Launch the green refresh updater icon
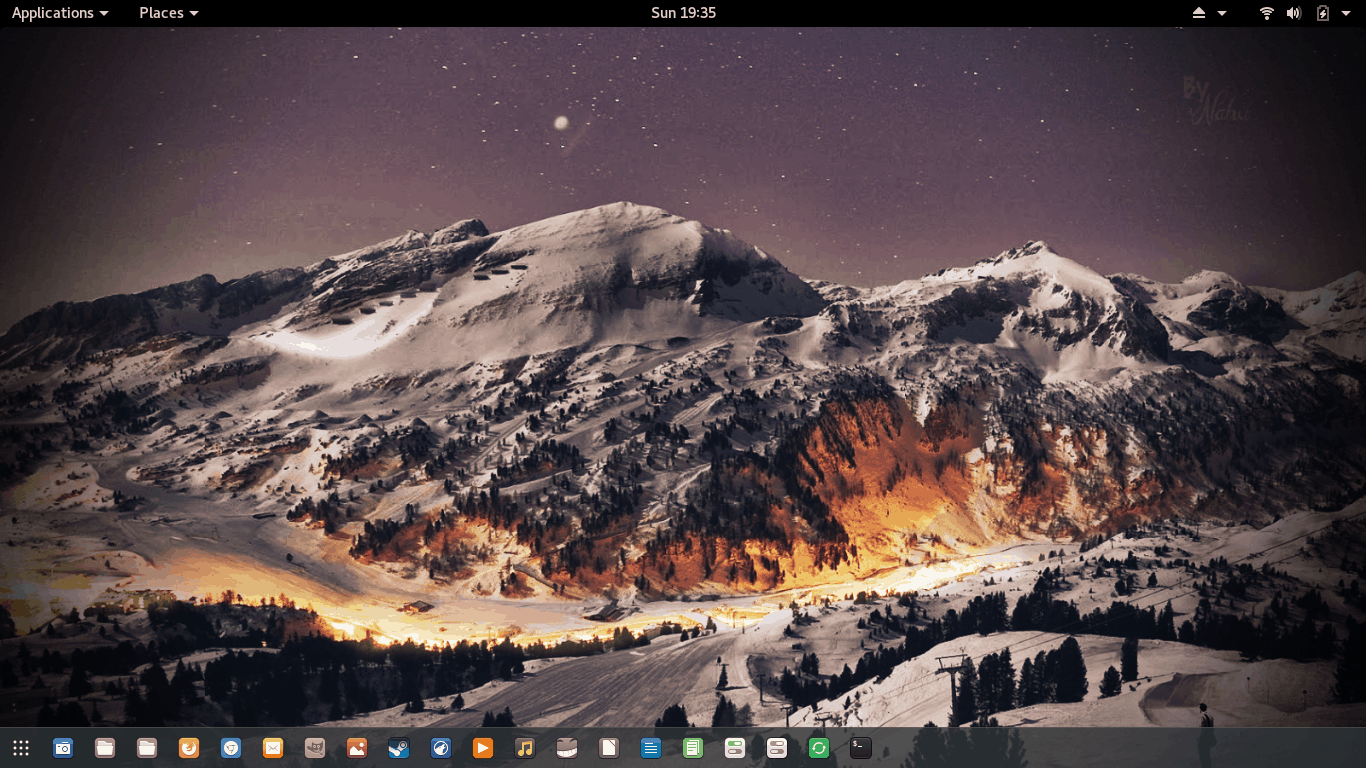This screenshot has height=768, width=1366. coord(819,747)
